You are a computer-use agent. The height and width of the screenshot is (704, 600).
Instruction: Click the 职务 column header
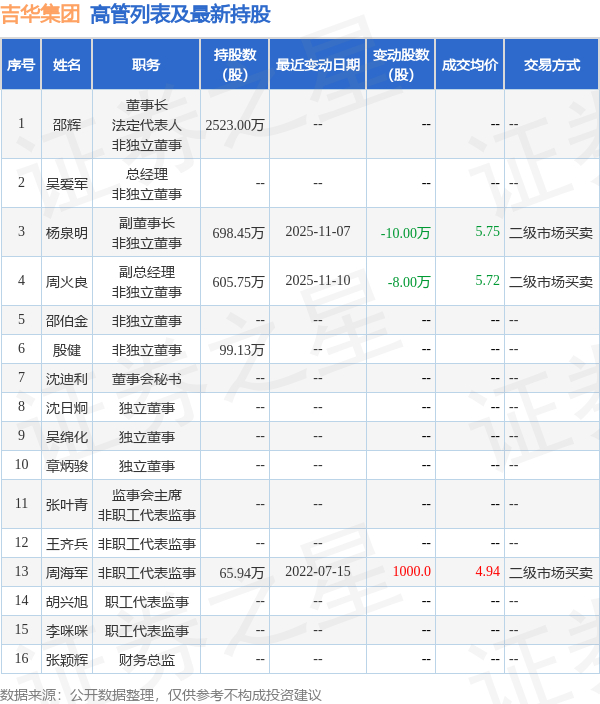pos(146,65)
